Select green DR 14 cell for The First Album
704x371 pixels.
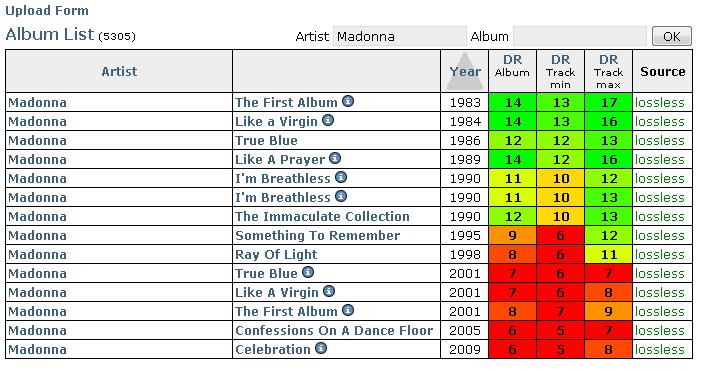tap(512, 102)
